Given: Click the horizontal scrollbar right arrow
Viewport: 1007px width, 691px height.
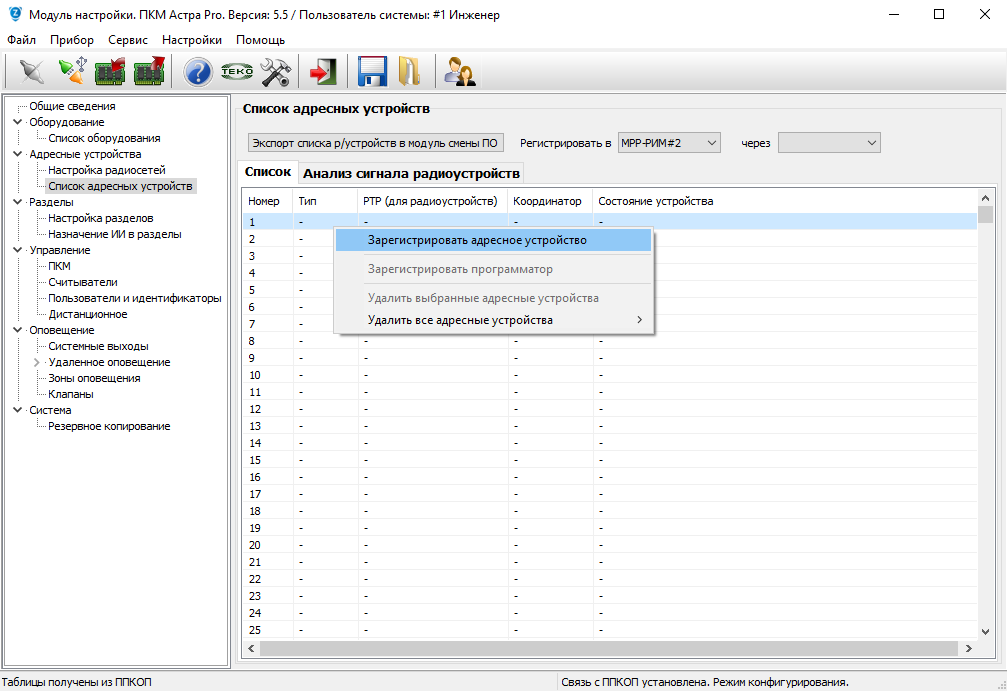Looking at the screenshot, I should pos(968,649).
